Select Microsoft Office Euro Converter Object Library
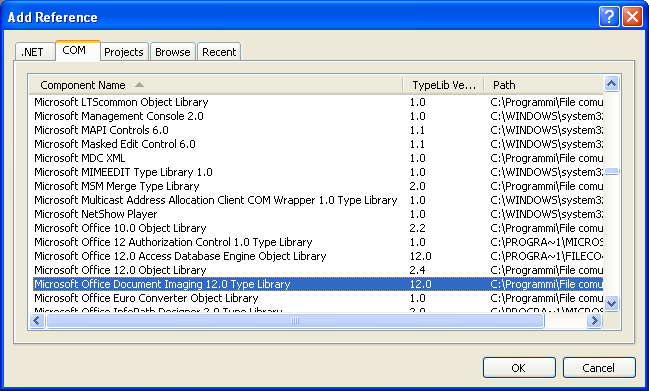649x391 pixels. tap(318, 298)
